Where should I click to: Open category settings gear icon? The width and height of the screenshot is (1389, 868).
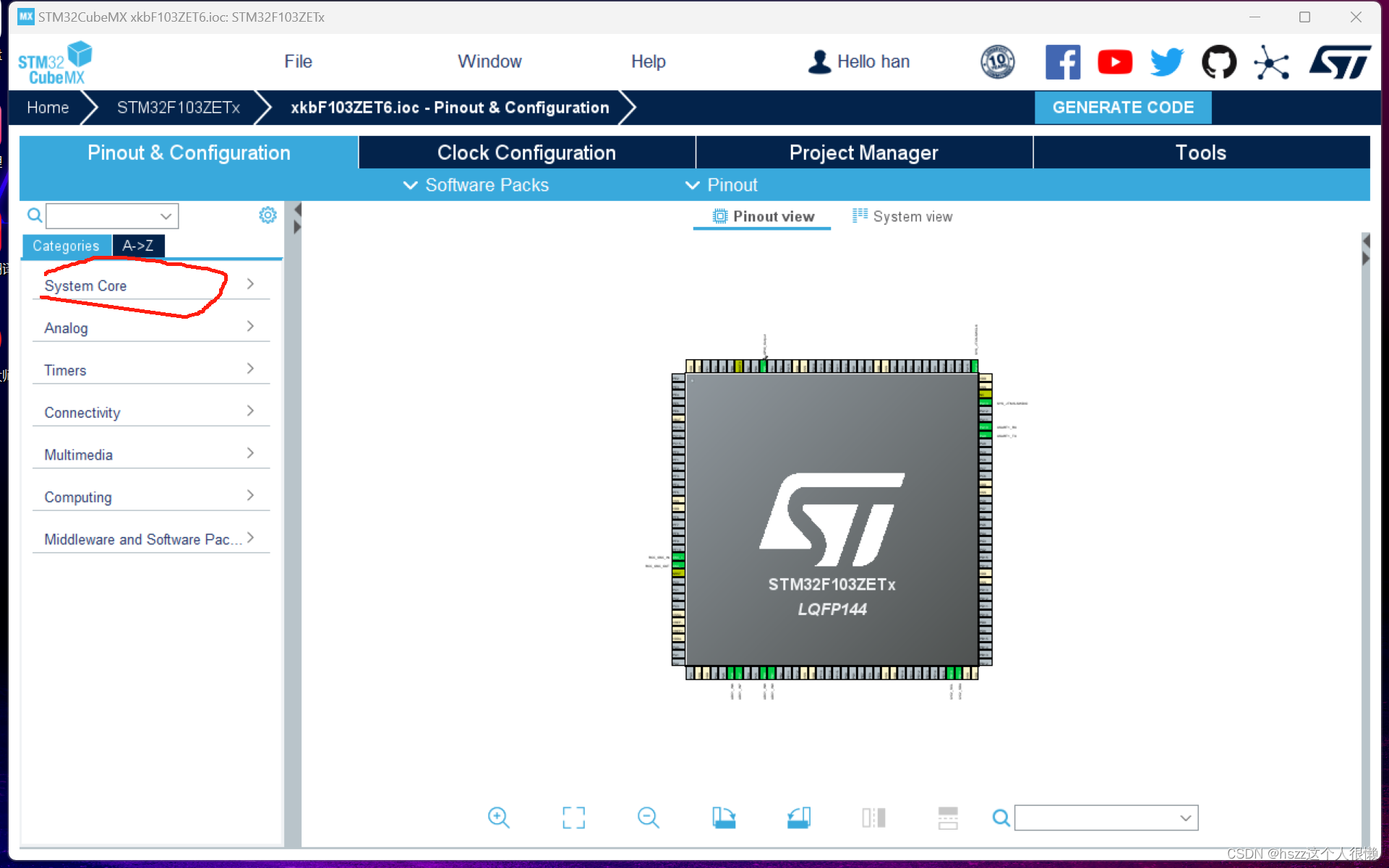268,215
